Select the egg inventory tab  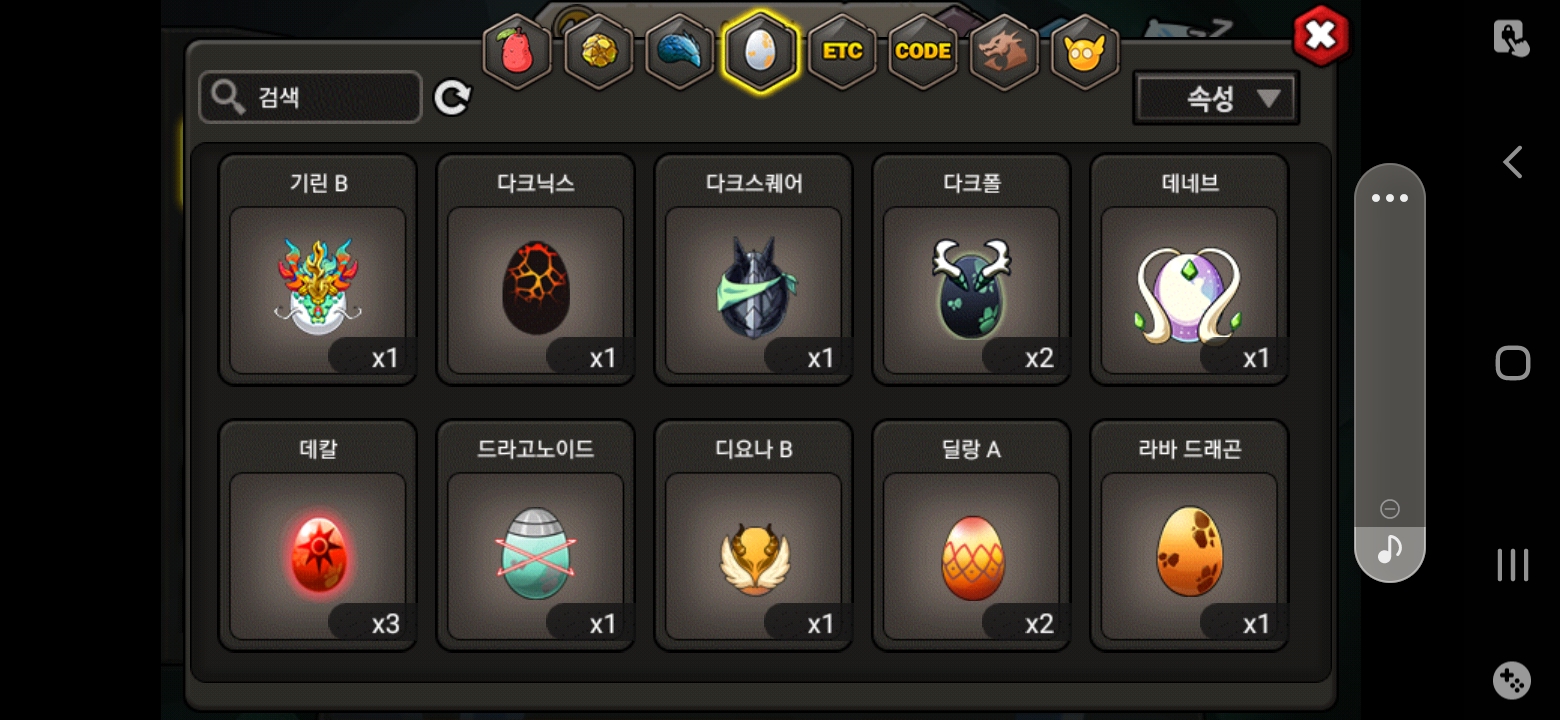761,52
